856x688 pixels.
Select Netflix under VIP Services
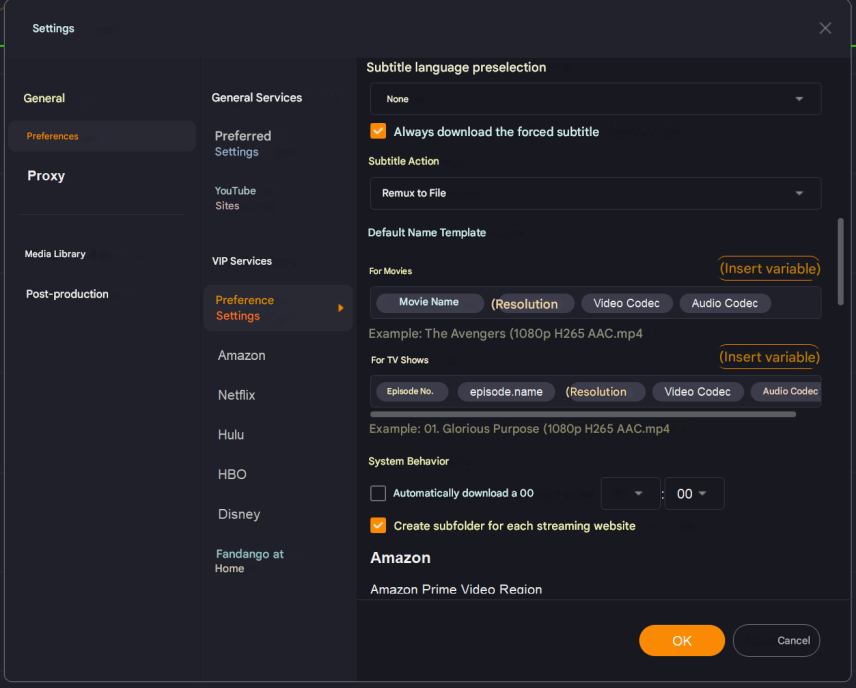point(237,395)
